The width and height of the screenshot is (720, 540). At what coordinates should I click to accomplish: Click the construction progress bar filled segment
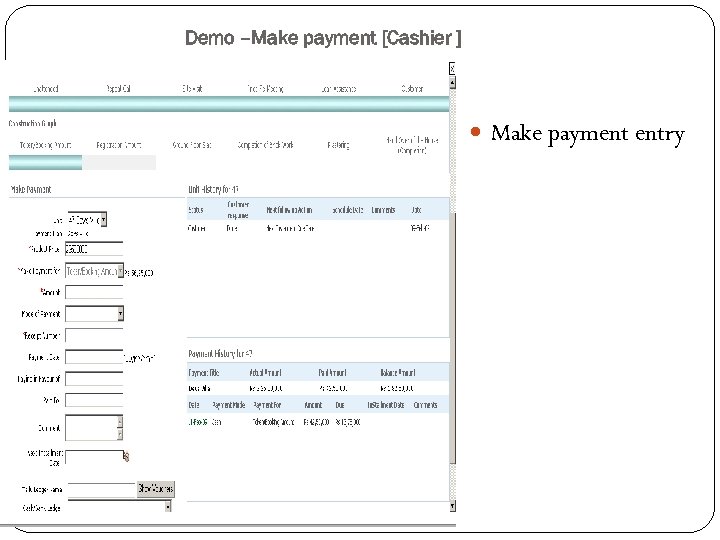pyautogui.click(x=45, y=163)
